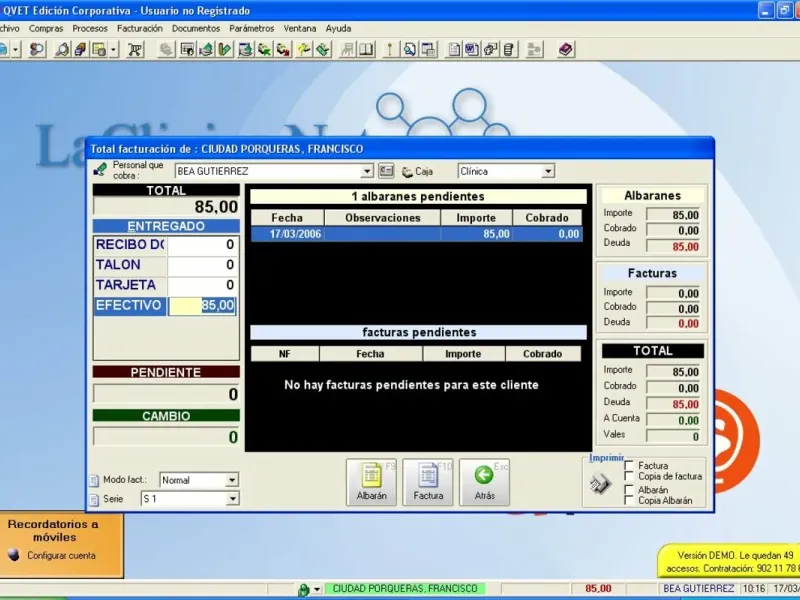Click the plain document icon left of the Word icon

click(x=454, y=49)
